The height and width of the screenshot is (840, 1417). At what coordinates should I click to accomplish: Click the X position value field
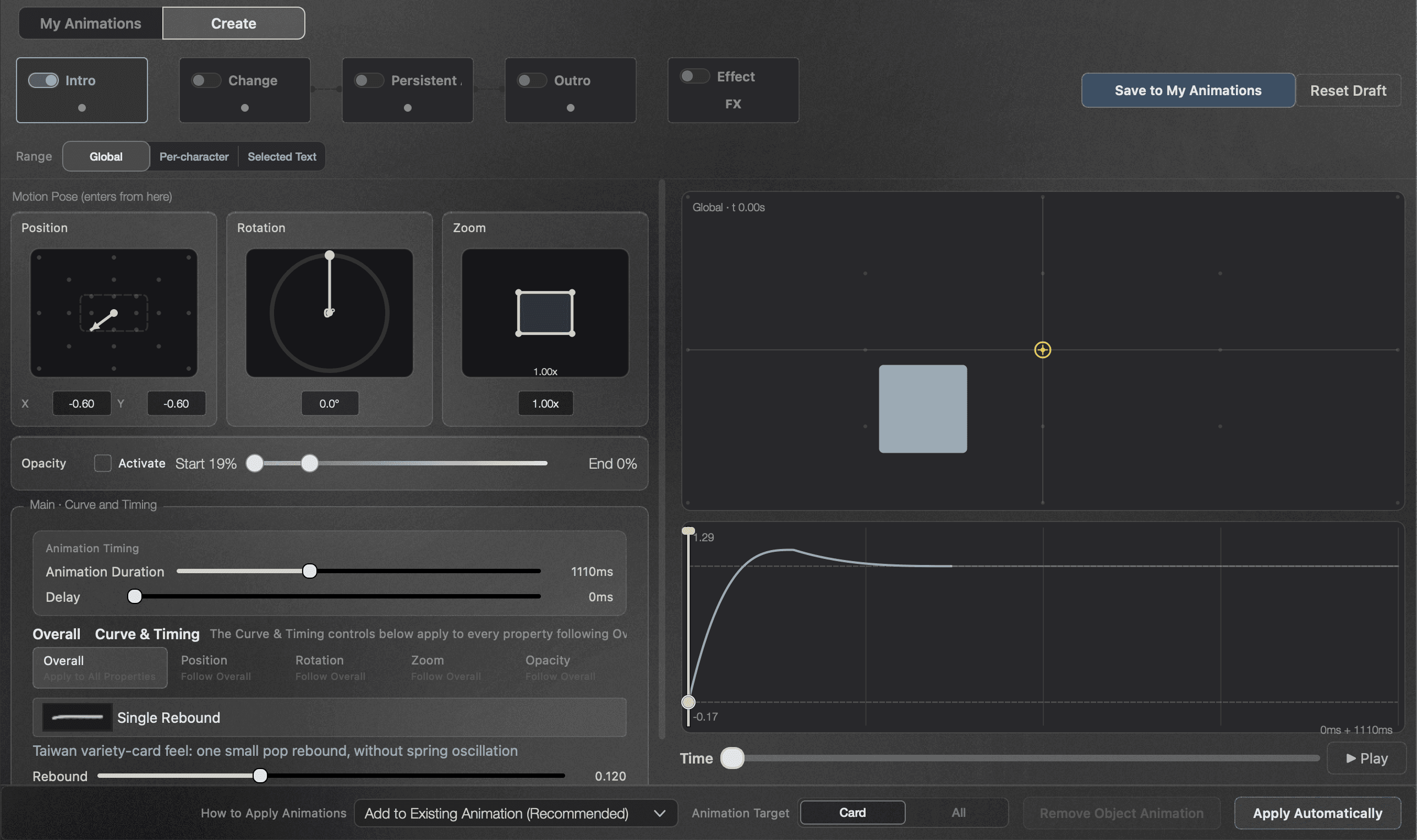(81, 404)
